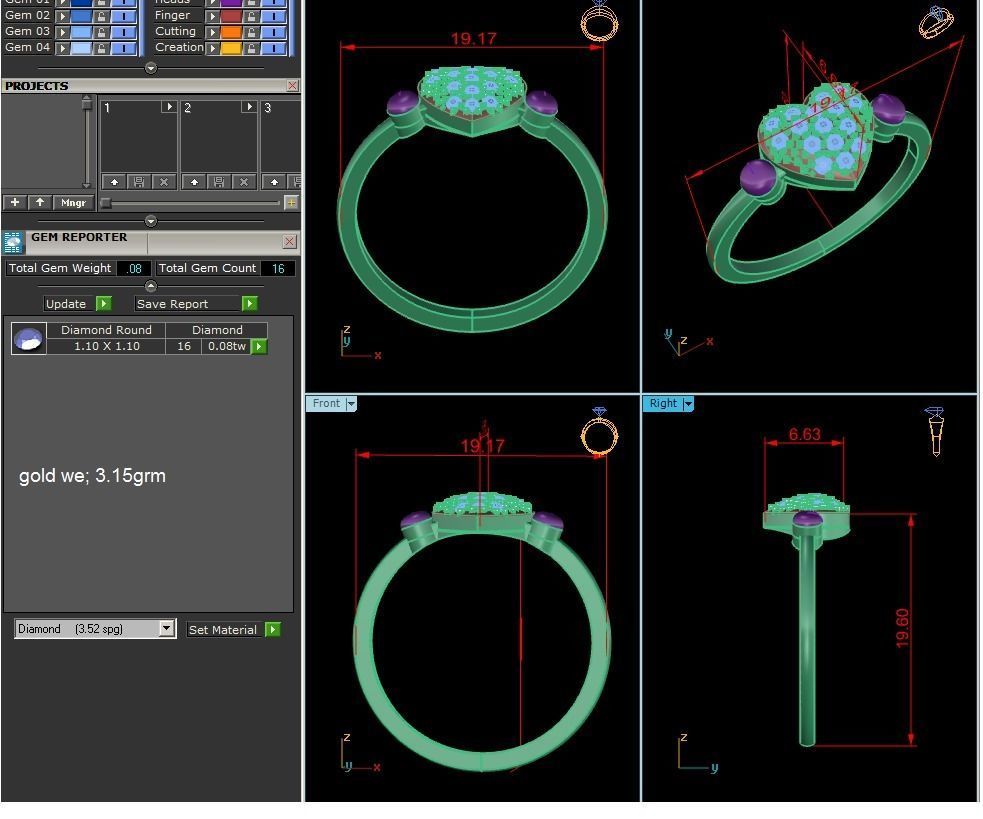Screen dimensions: 983x819
Task: Load project slot 3 with up arrow
Action: [x=274, y=182]
